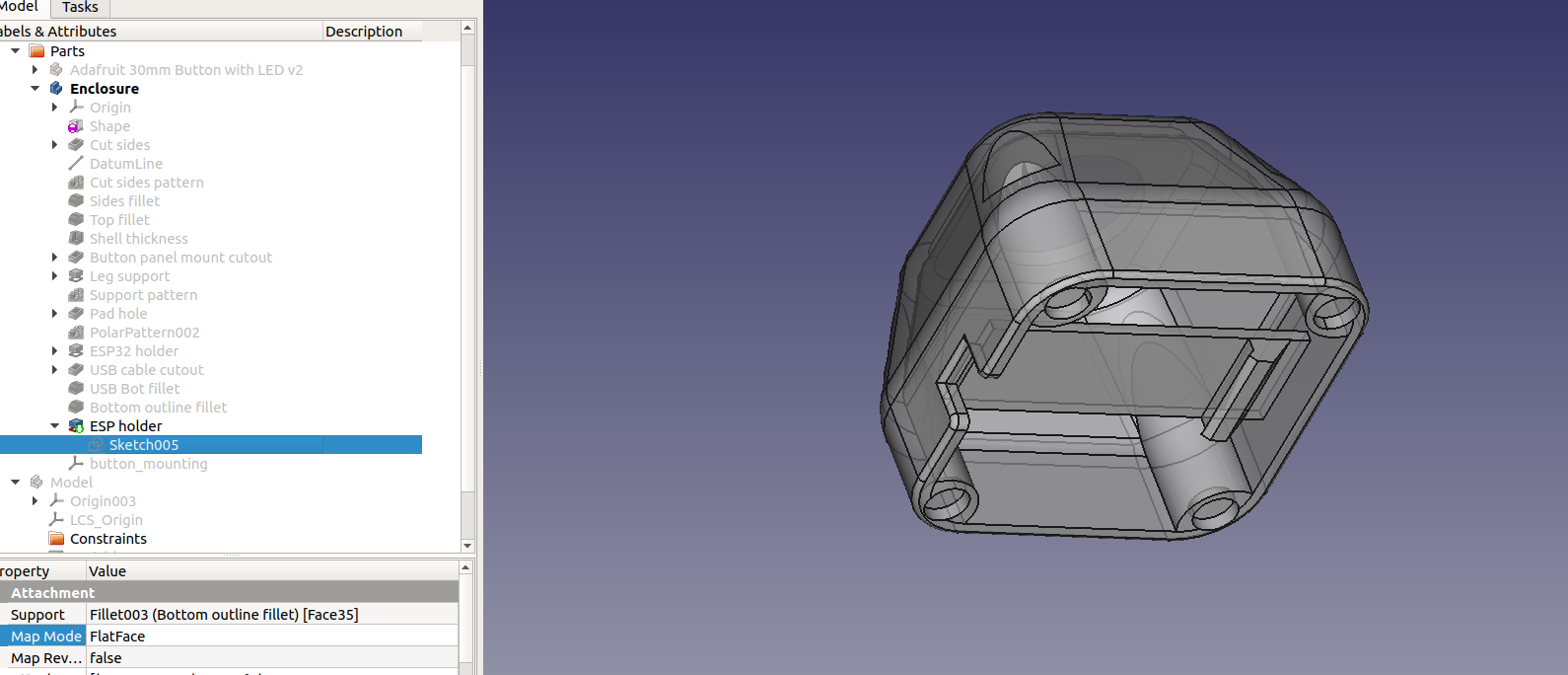Click the Map Reversed false value
The image size is (1568, 675).
click(x=272, y=658)
